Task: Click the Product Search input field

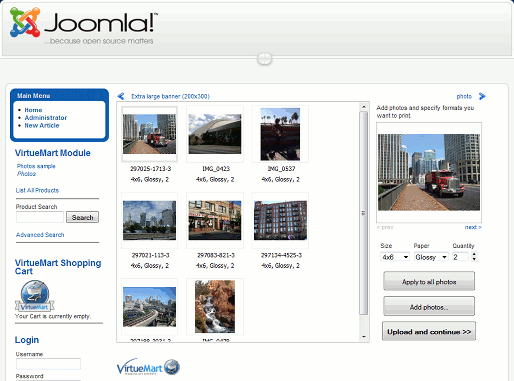Action: (40, 217)
